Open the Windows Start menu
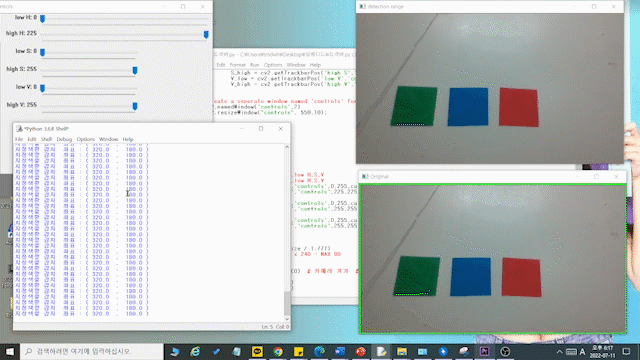 10,351
